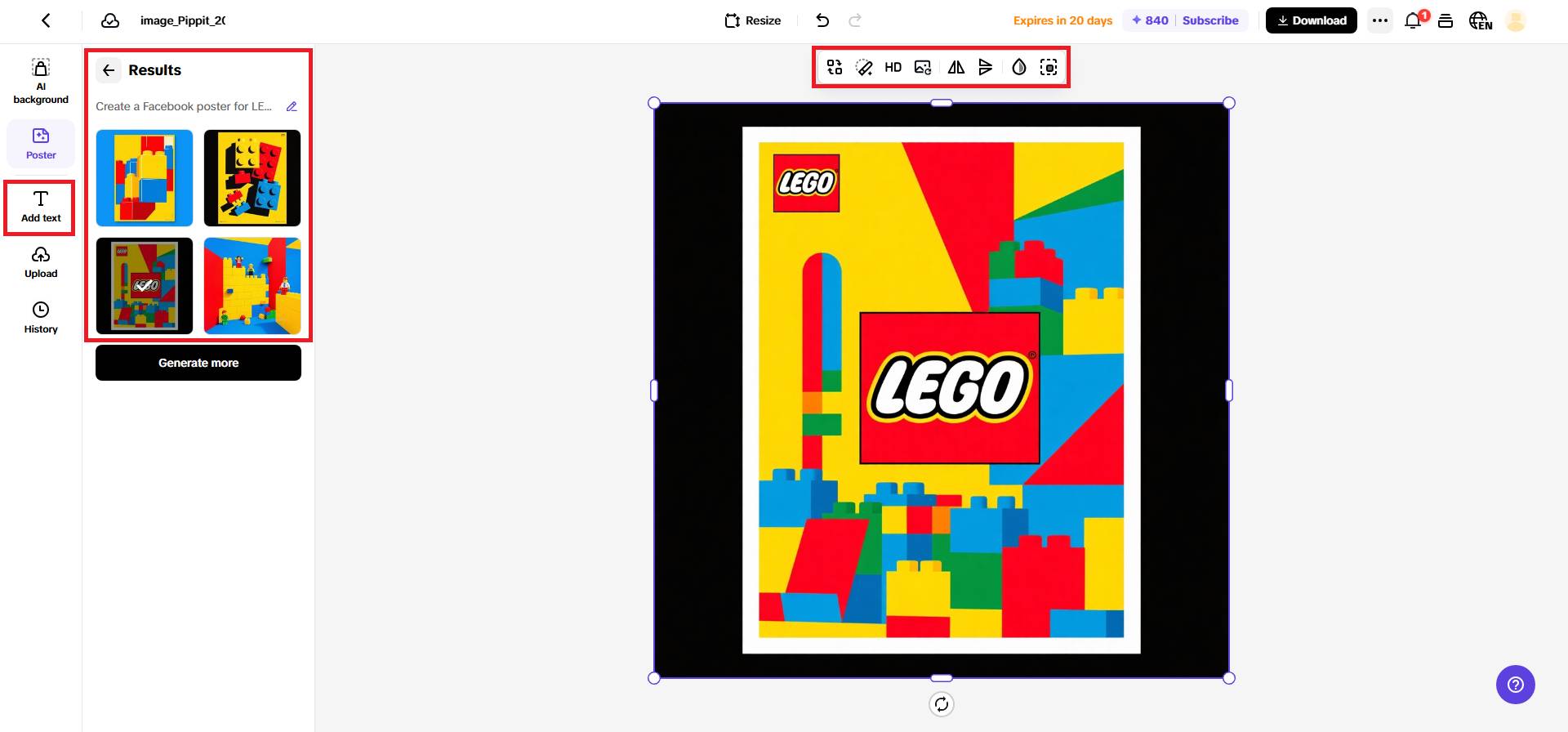Click the HD upscale icon in floating toolbar
This screenshot has height=732, width=1568.
893,67
